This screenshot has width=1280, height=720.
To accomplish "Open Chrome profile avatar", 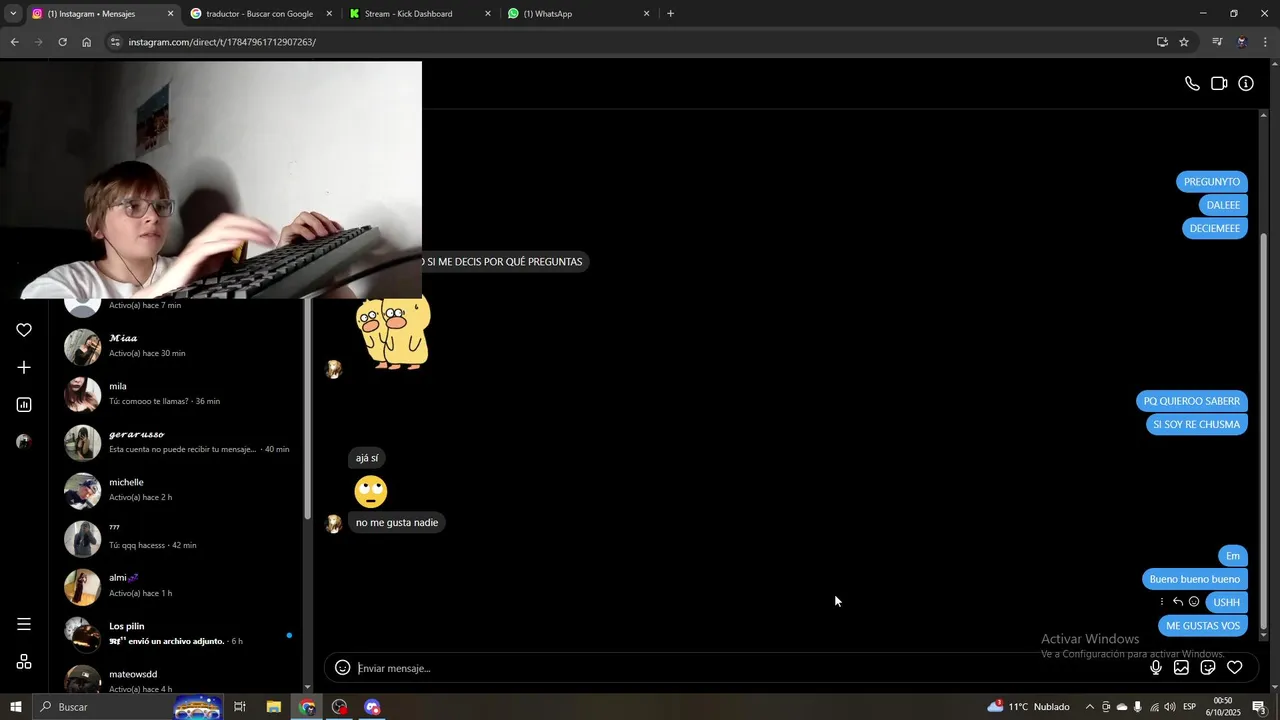I will pyautogui.click(x=1242, y=42).
